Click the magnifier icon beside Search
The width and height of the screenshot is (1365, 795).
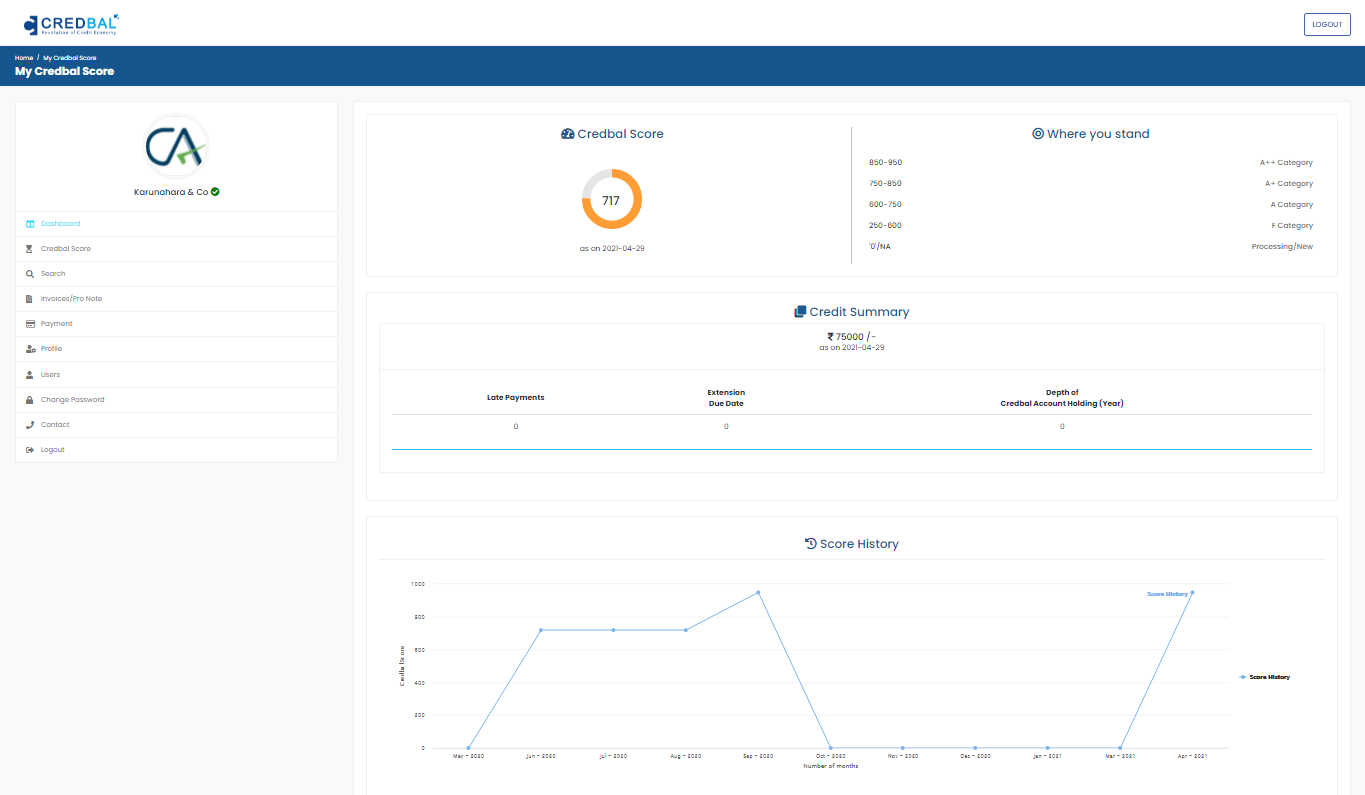click(30, 274)
